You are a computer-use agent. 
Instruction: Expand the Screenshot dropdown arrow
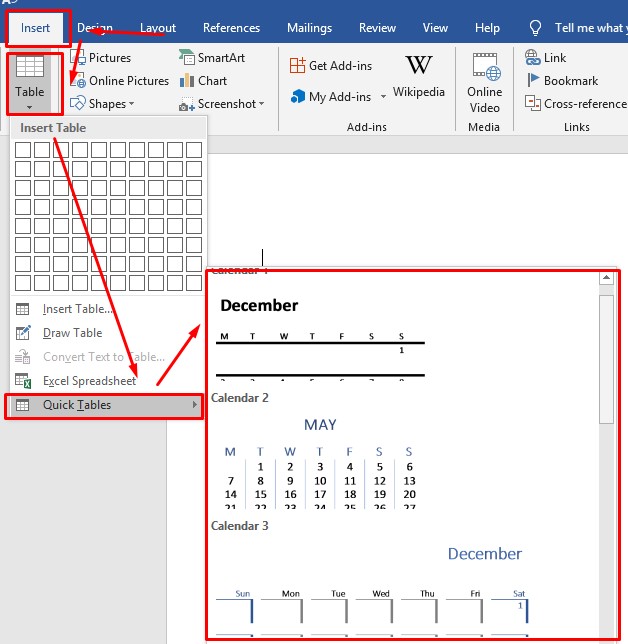click(262, 104)
